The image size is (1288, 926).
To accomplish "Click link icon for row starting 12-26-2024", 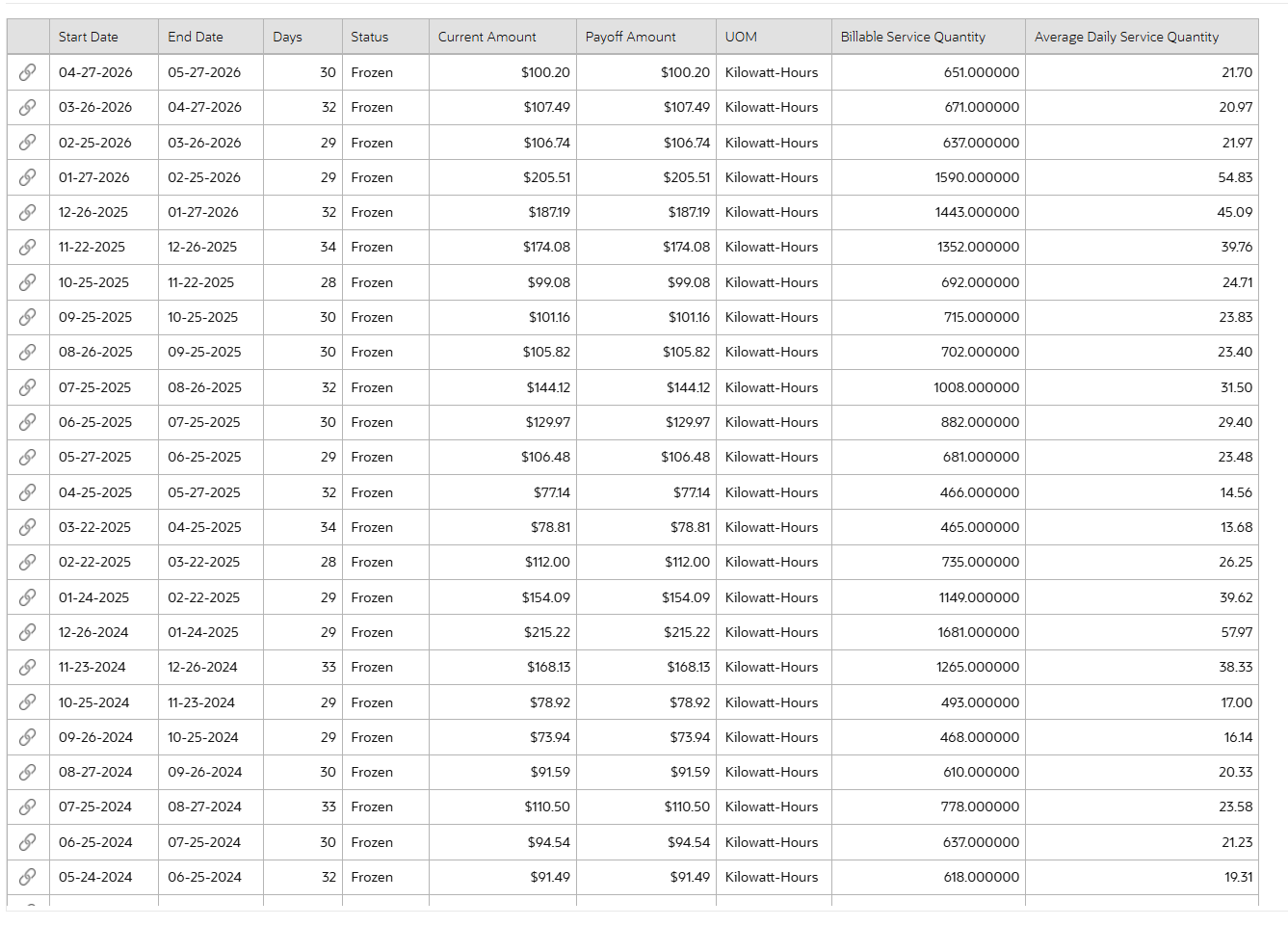I will click(28, 632).
